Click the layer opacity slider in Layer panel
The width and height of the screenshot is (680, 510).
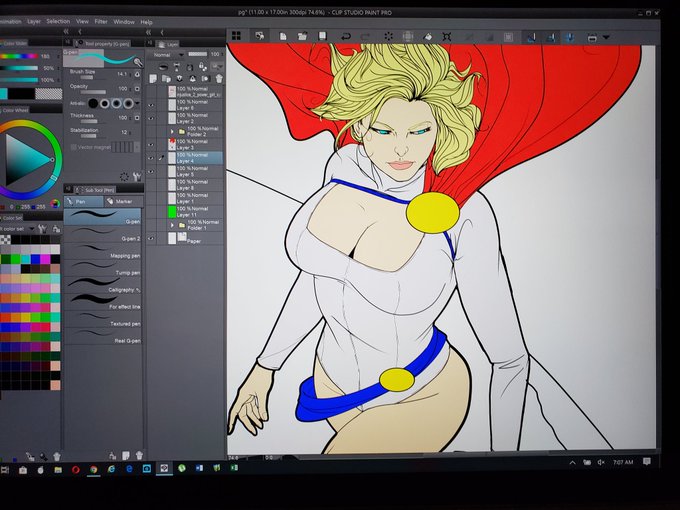coord(198,54)
